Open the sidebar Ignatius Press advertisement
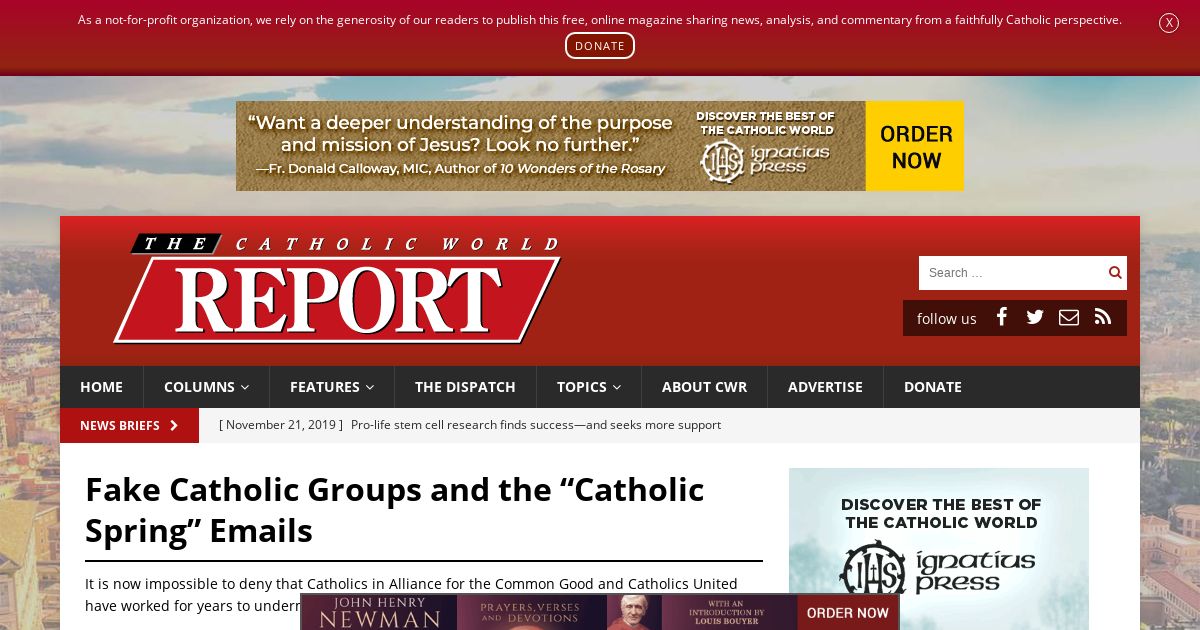 click(939, 549)
